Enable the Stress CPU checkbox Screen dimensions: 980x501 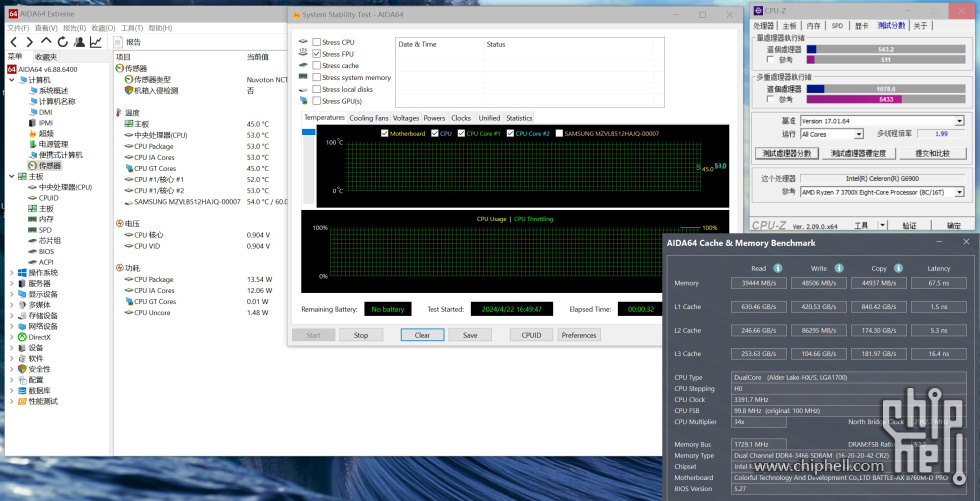pyautogui.click(x=317, y=42)
